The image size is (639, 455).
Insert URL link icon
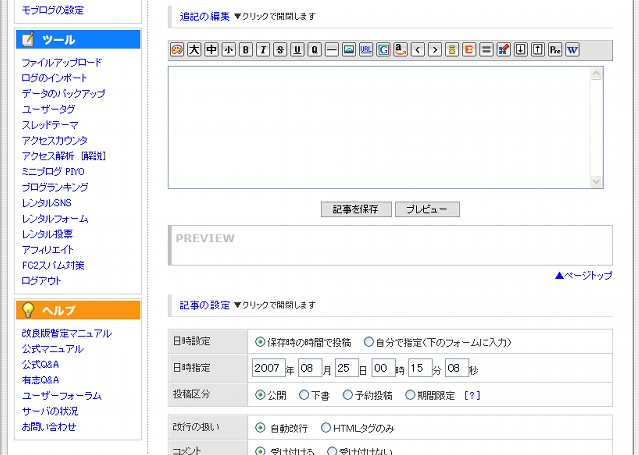tap(366, 50)
